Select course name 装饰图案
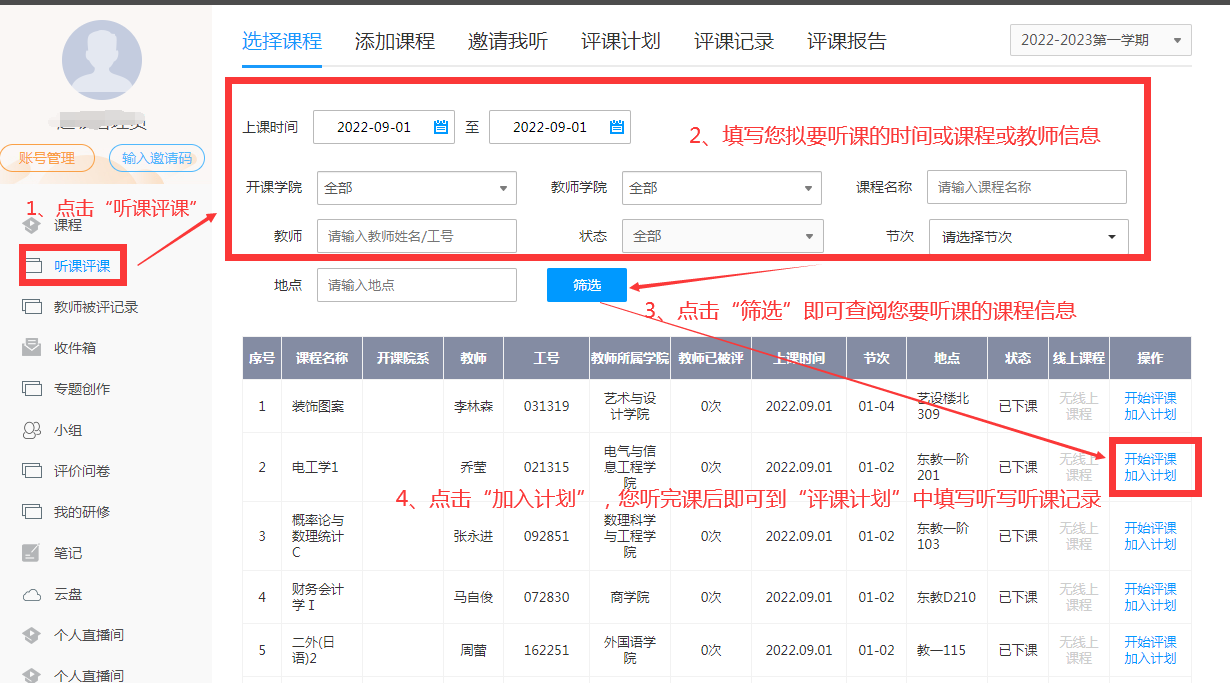The width and height of the screenshot is (1230, 683). [x=318, y=406]
